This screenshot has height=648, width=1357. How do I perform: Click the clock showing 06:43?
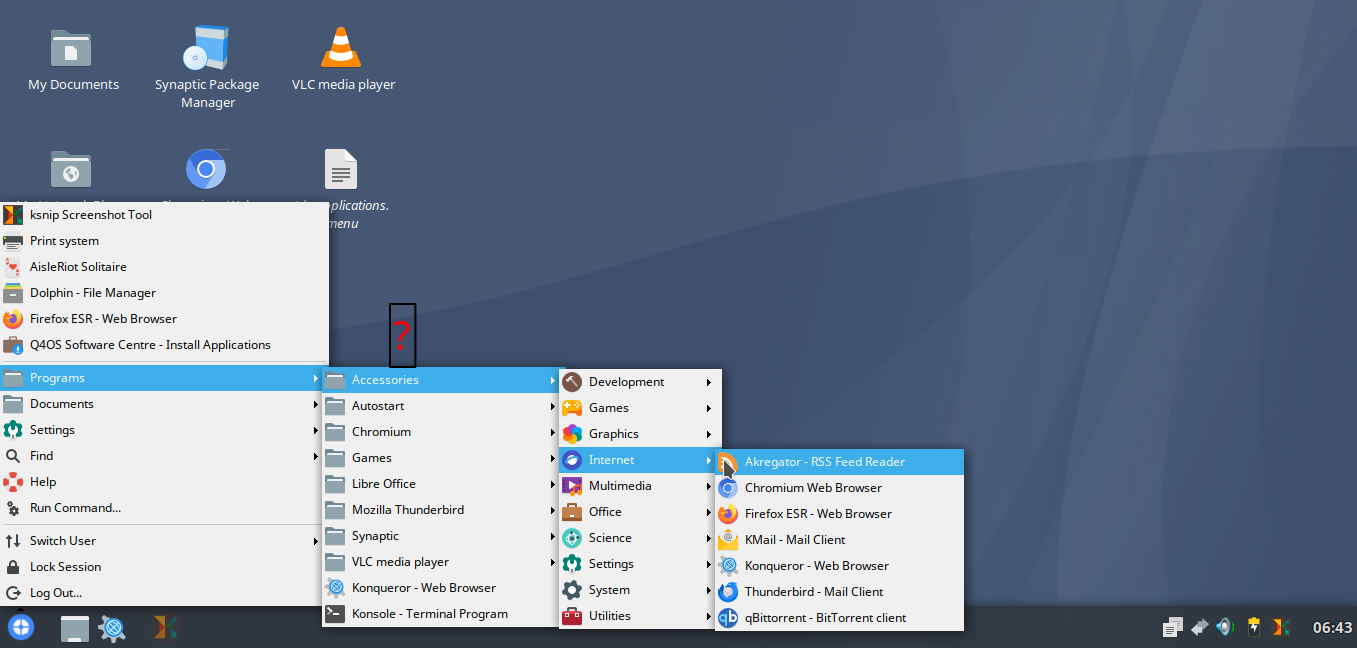pyautogui.click(x=1332, y=628)
